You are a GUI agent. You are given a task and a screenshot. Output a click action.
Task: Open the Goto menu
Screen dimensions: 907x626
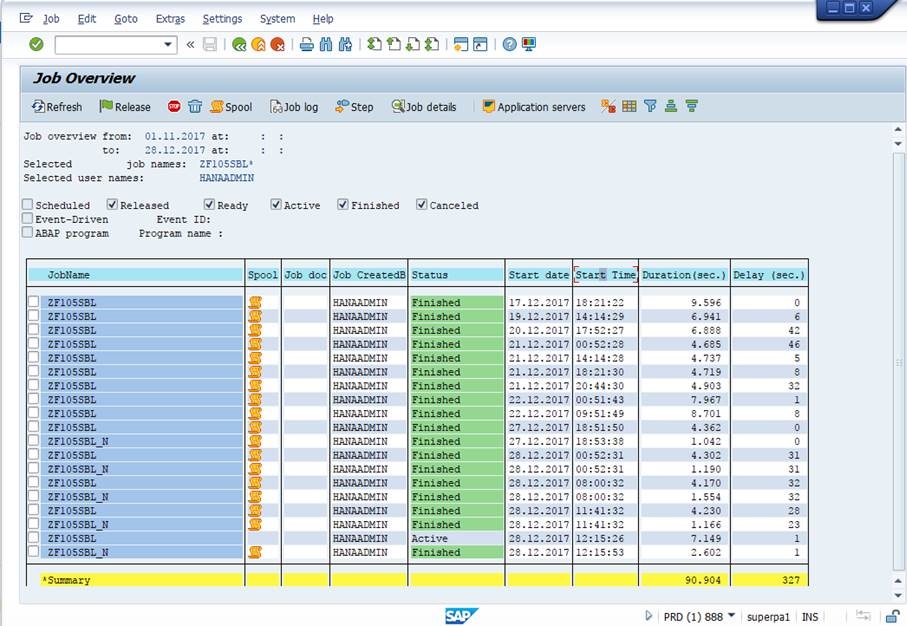tap(126, 19)
